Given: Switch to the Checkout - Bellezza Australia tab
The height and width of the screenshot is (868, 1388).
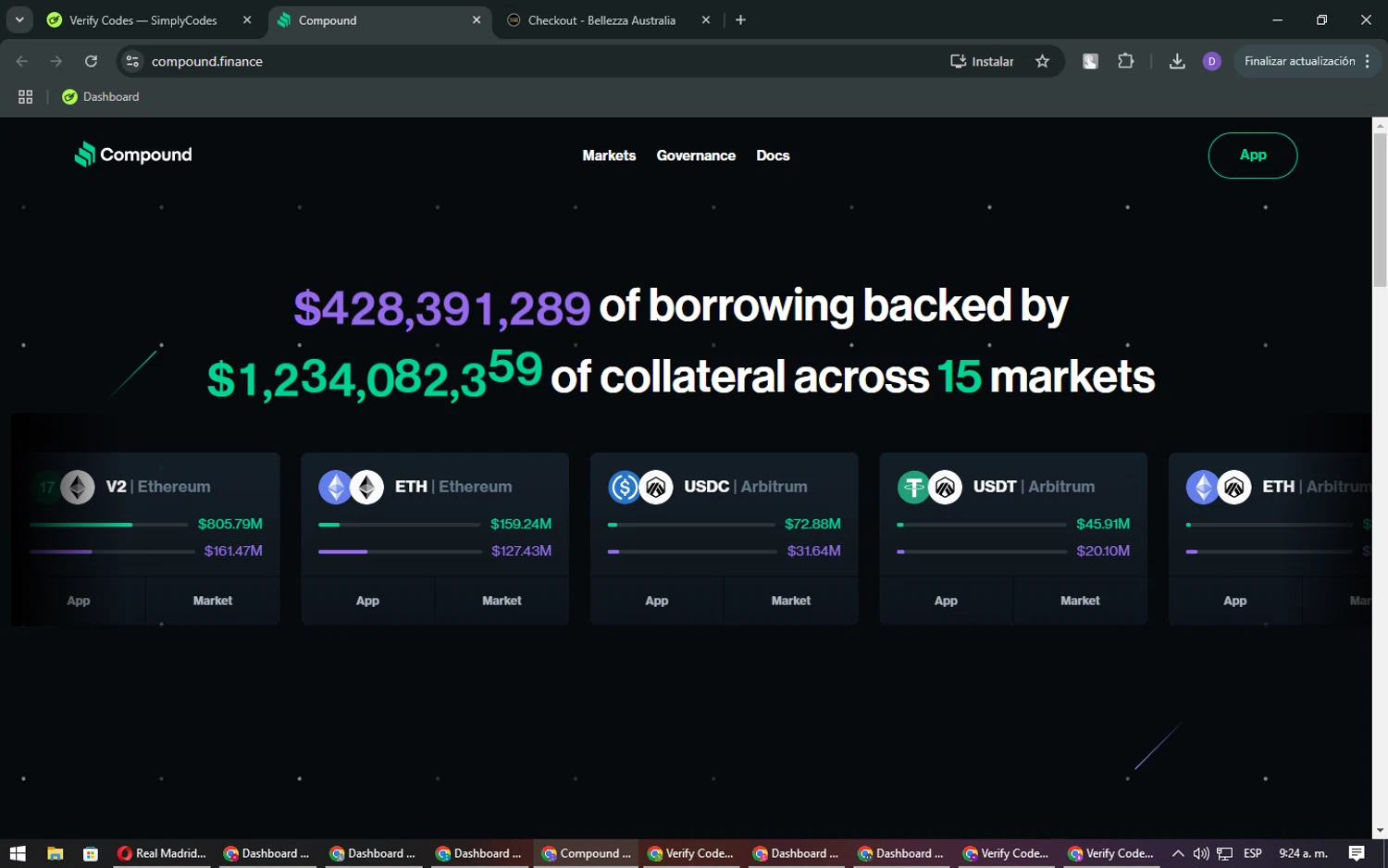Looking at the screenshot, I should click(x=601, y=20).
